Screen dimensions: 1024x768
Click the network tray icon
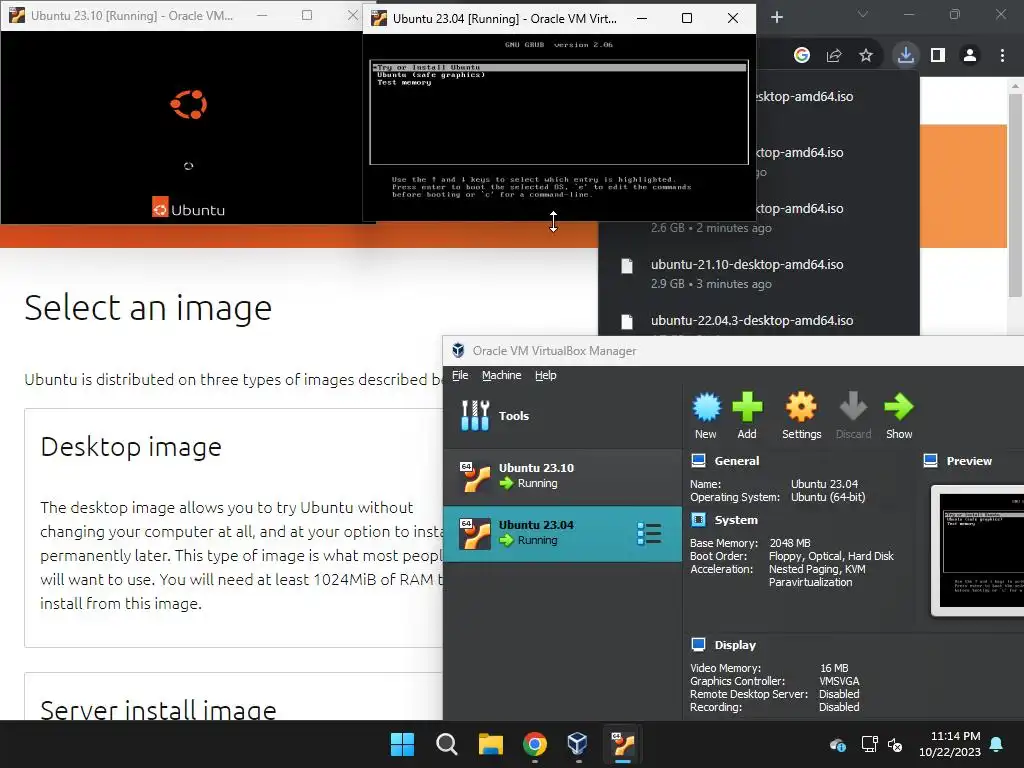(869, 744)
